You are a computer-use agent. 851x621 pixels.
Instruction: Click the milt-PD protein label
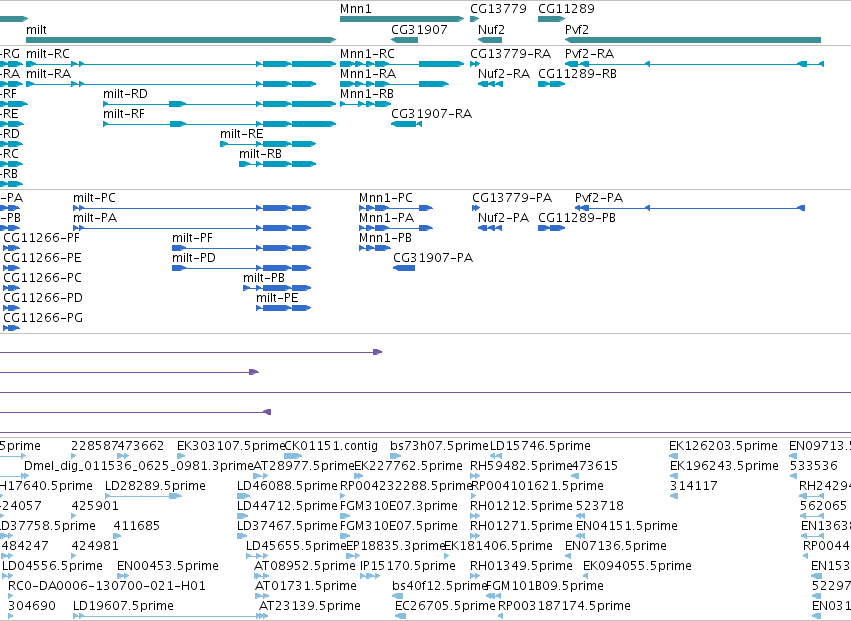(194, 258)
